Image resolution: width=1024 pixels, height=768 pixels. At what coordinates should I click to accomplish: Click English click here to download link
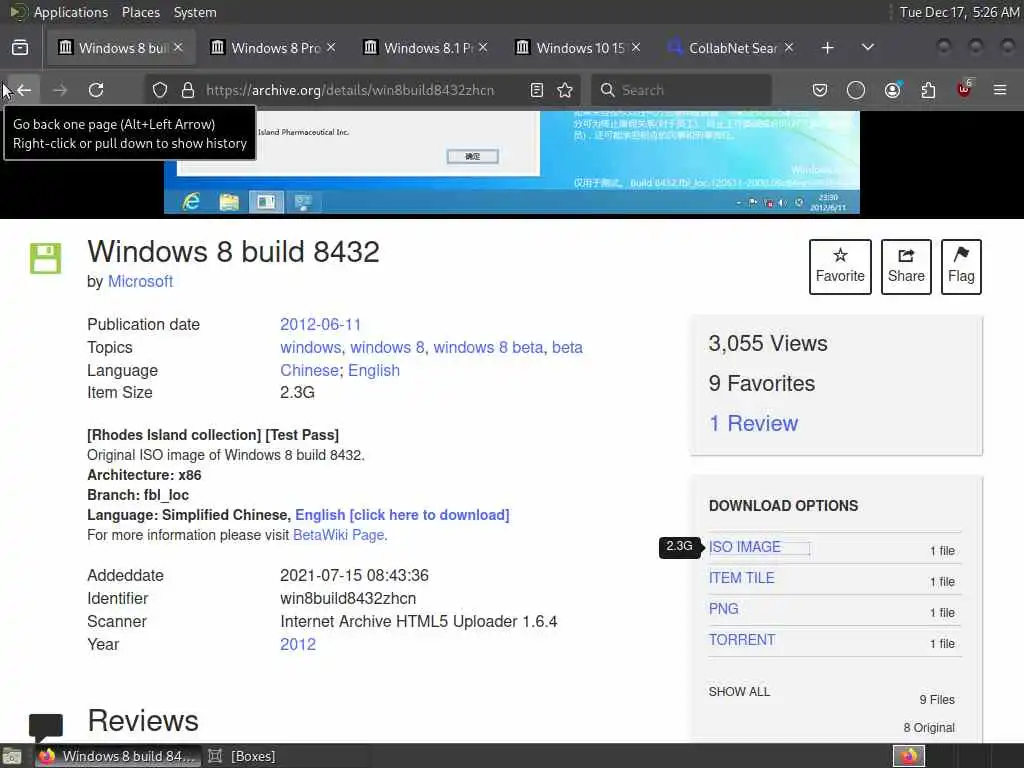pos(402,515)
